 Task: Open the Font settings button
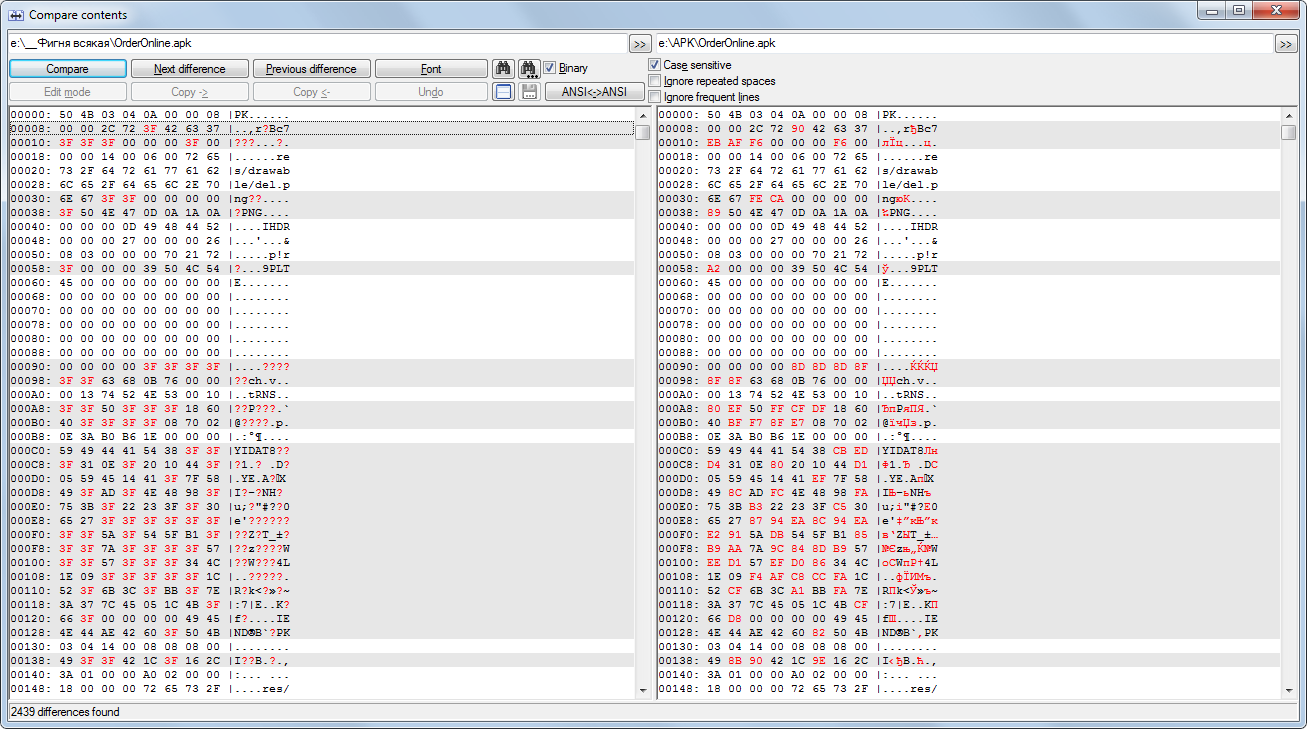coord(431,69)
